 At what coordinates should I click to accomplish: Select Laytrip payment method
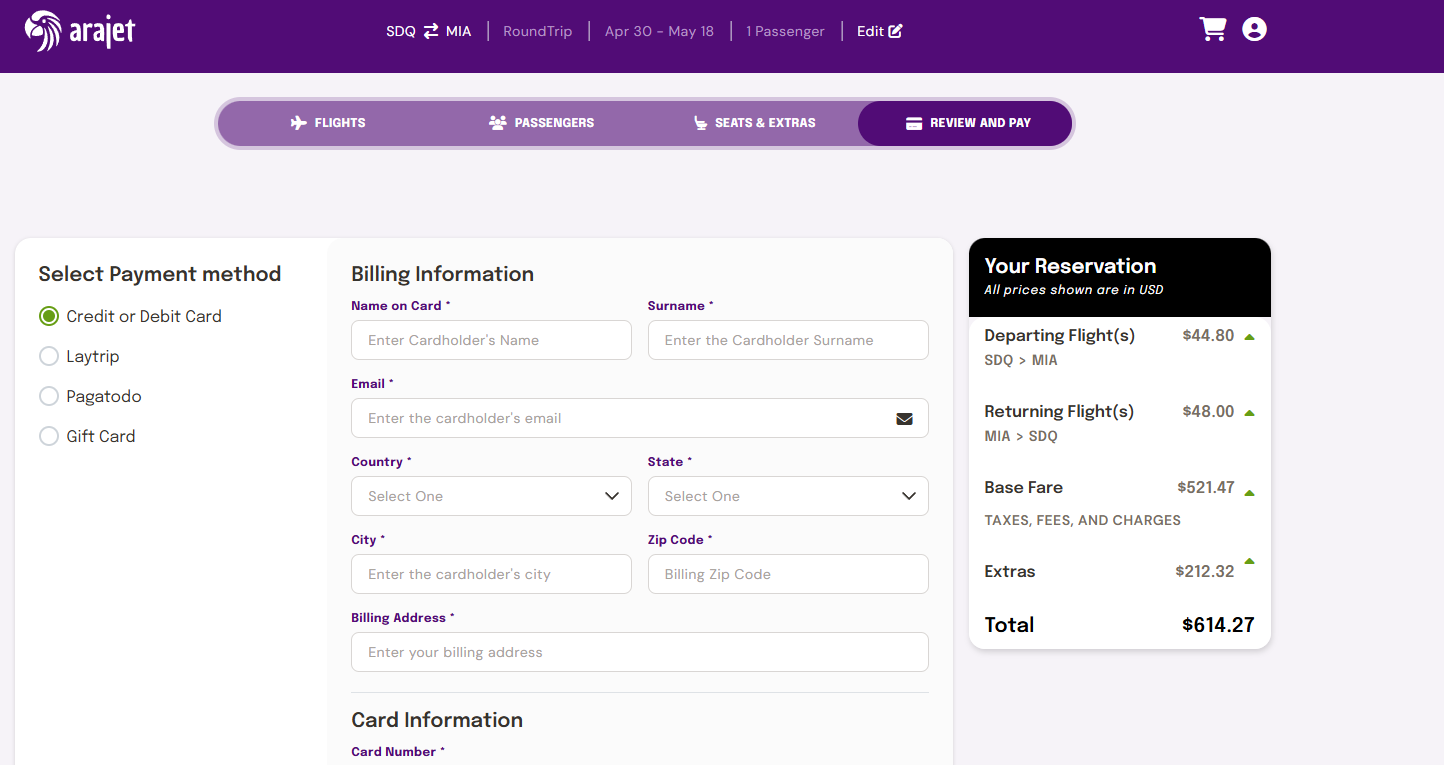point(49,356)
